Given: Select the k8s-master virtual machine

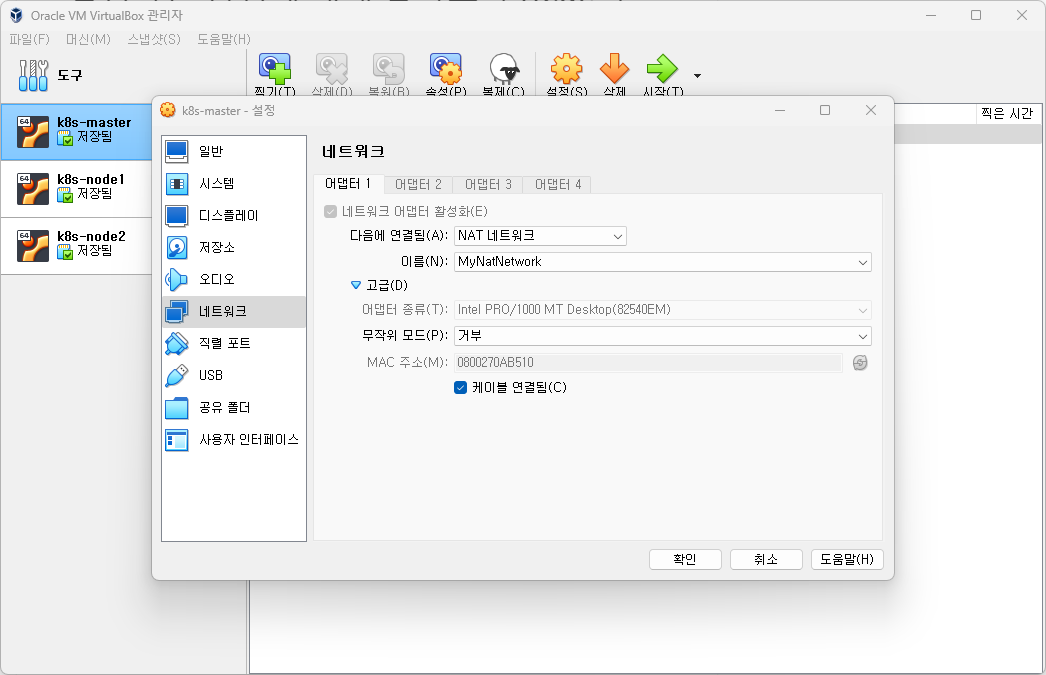Looking at the screenshot, I should [76, 131].
